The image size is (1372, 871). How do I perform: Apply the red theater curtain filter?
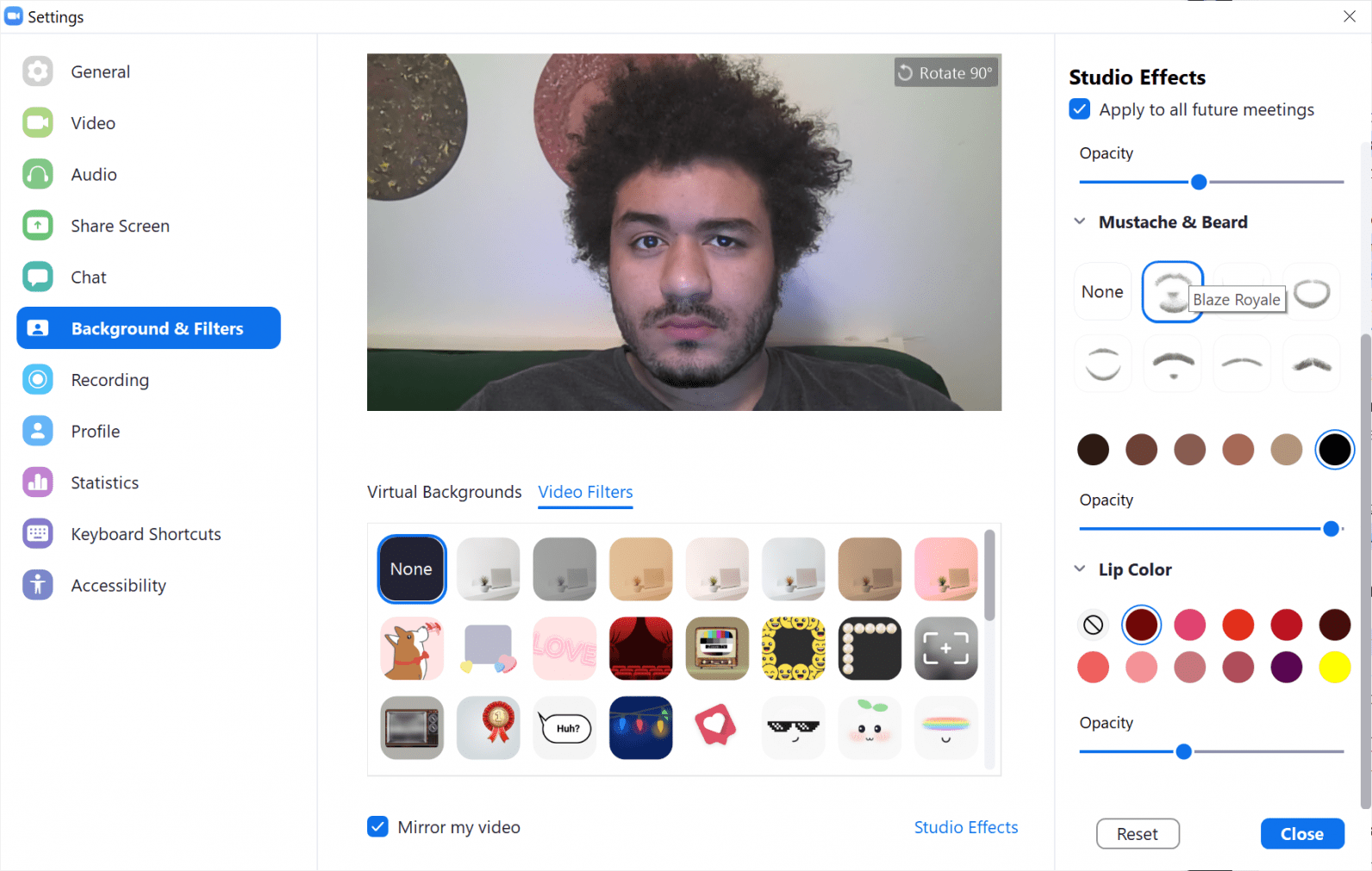(x=640, y=649)
